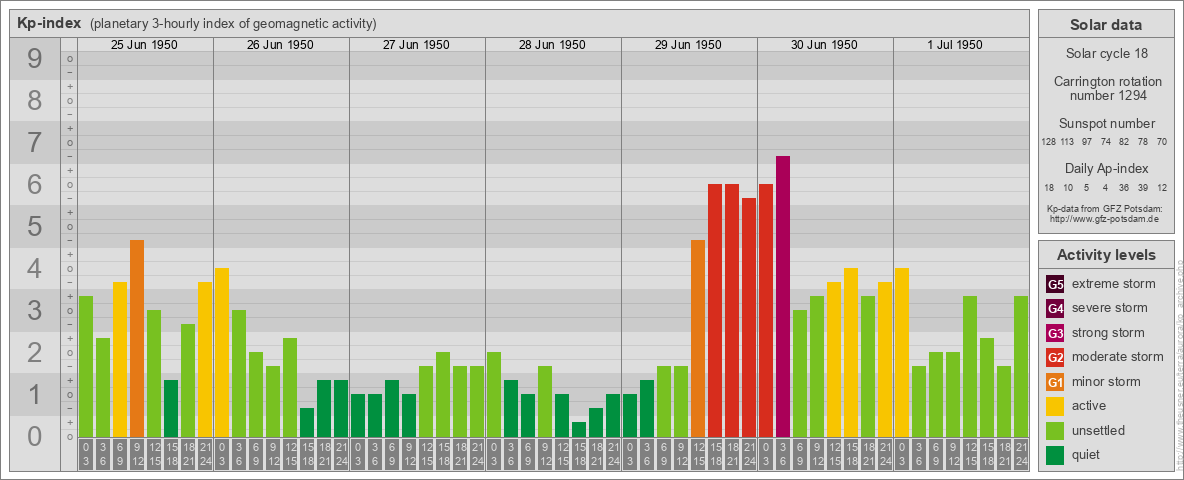
Task: Click the 29 Jun 1950 date header
Action: [688, 45]
